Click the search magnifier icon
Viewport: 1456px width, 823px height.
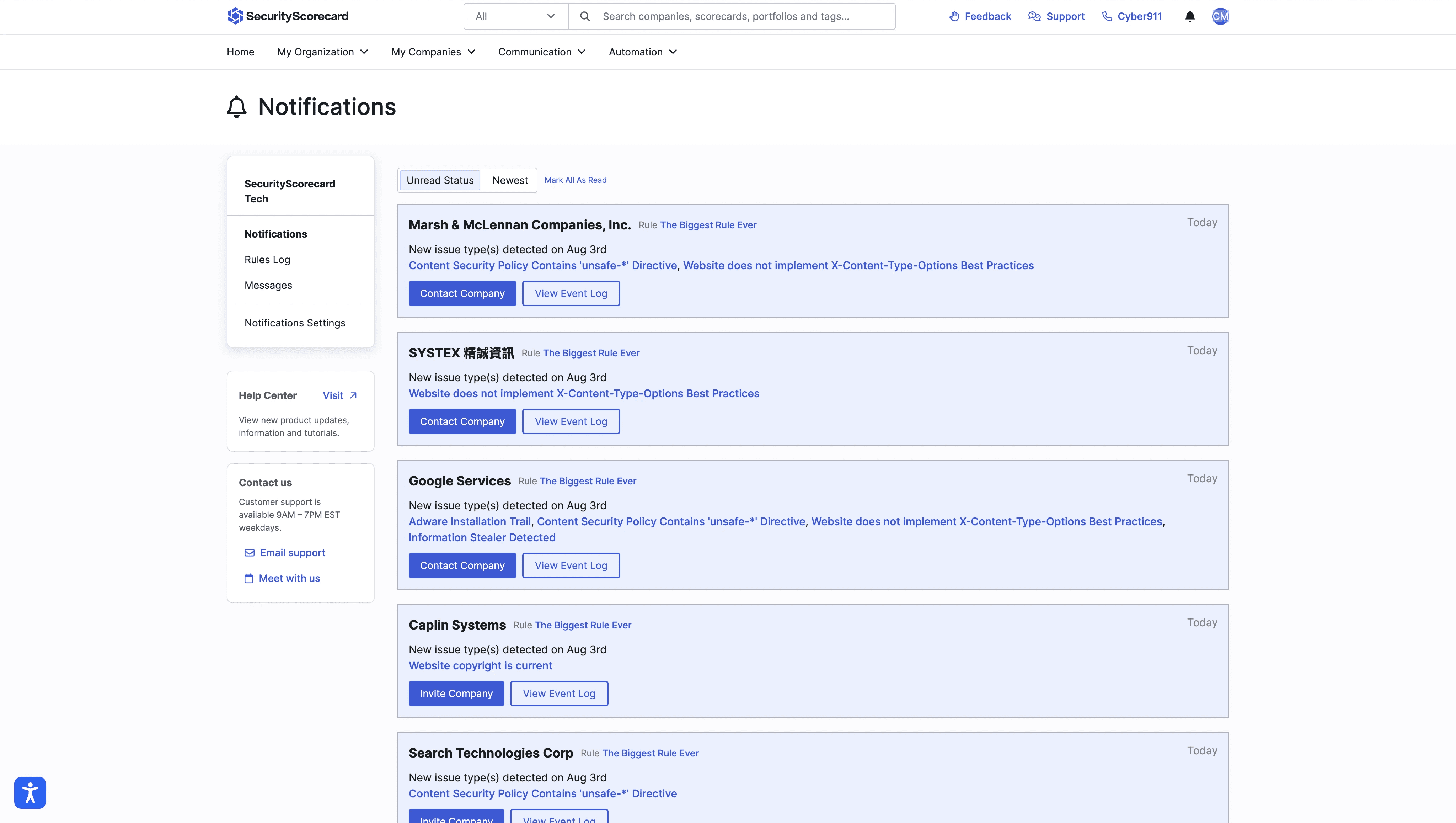tap(585, 16)
